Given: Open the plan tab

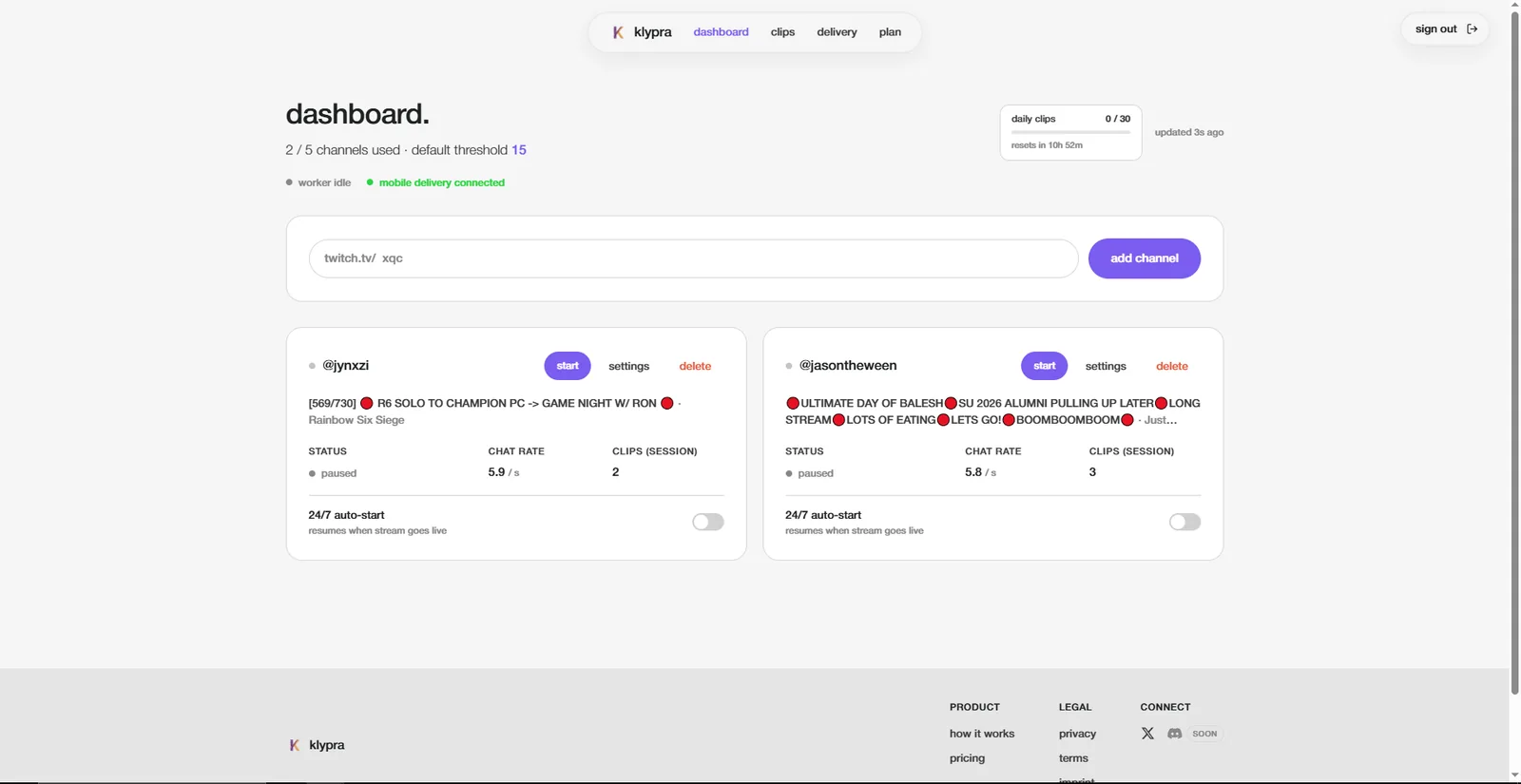Looking at the screenshot, I should tap(890, 32).
